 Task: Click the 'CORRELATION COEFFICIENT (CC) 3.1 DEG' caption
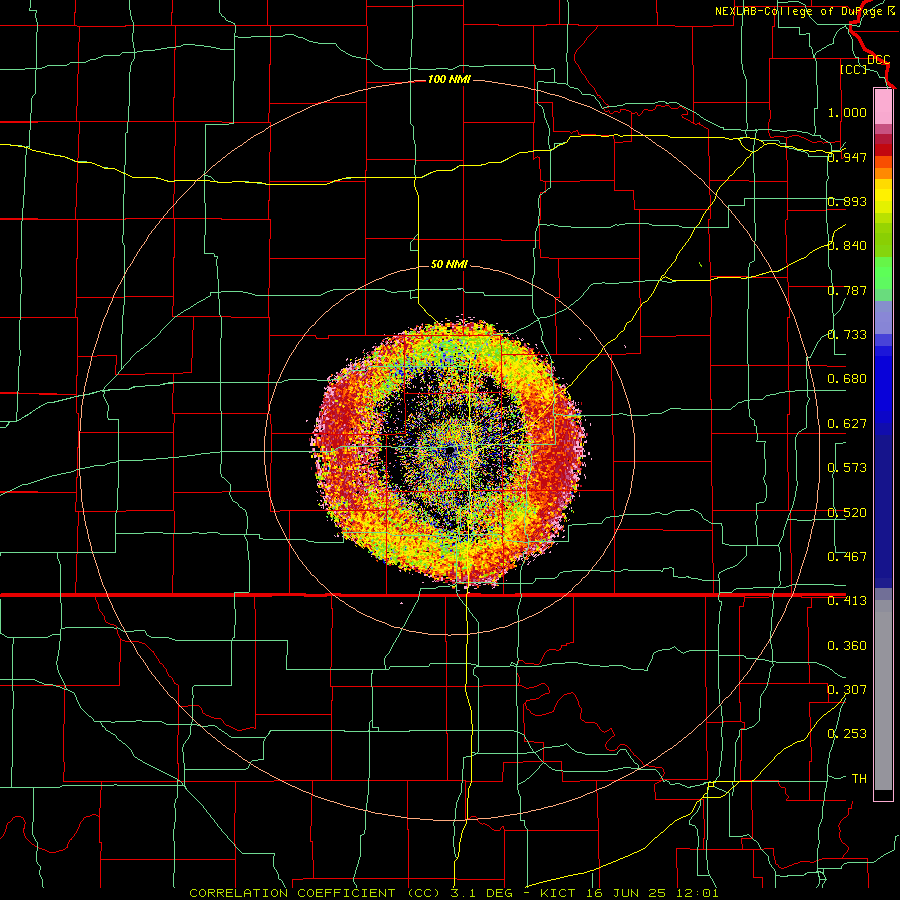[351, 893]
